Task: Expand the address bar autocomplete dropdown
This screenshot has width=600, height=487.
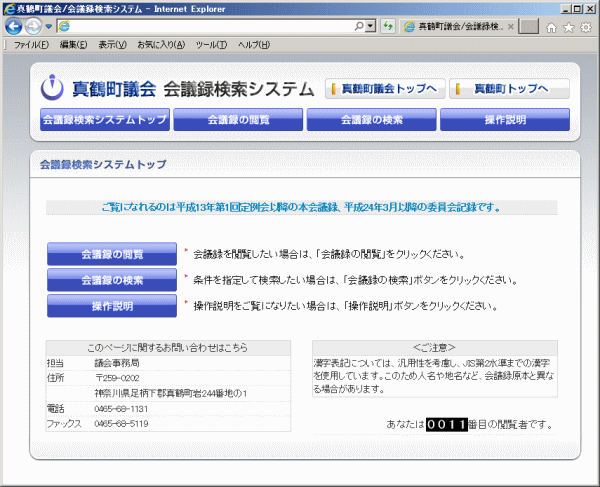Action: coord(370,26)
